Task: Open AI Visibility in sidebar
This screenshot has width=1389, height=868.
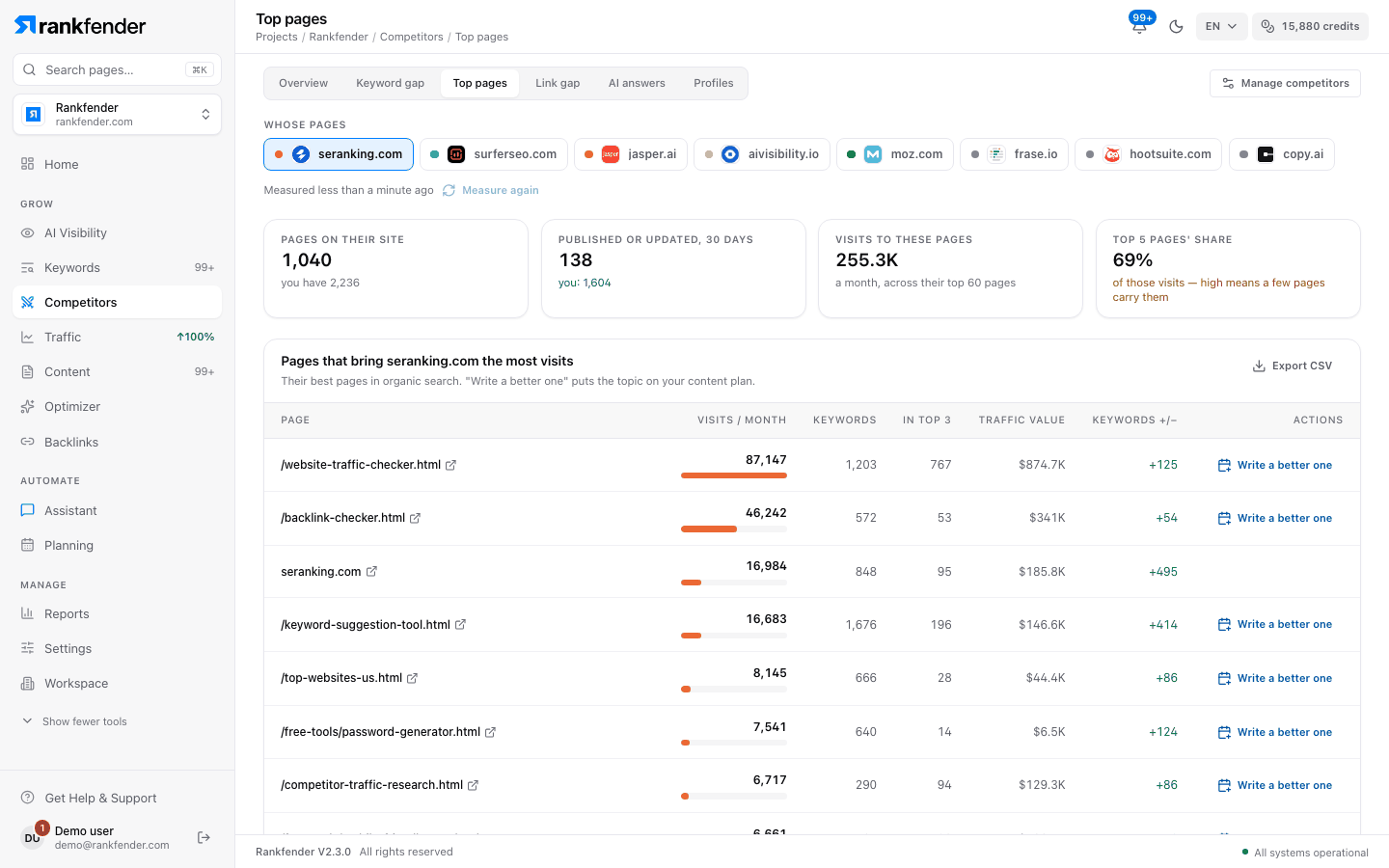Action: (x=117, y=232)
